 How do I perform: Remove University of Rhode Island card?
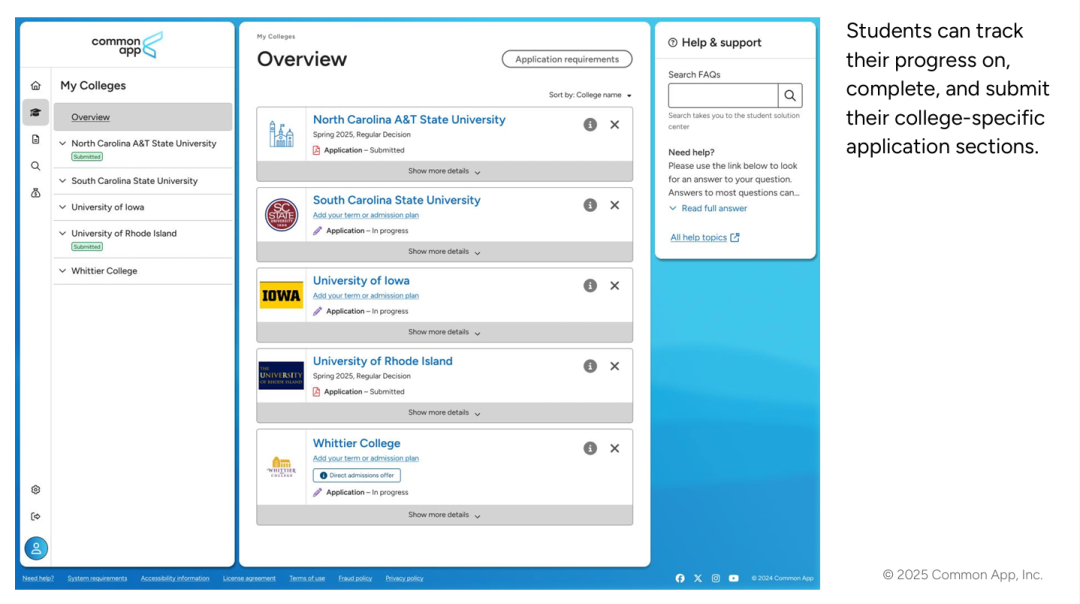pyautogui.click(x=614, y=366)
